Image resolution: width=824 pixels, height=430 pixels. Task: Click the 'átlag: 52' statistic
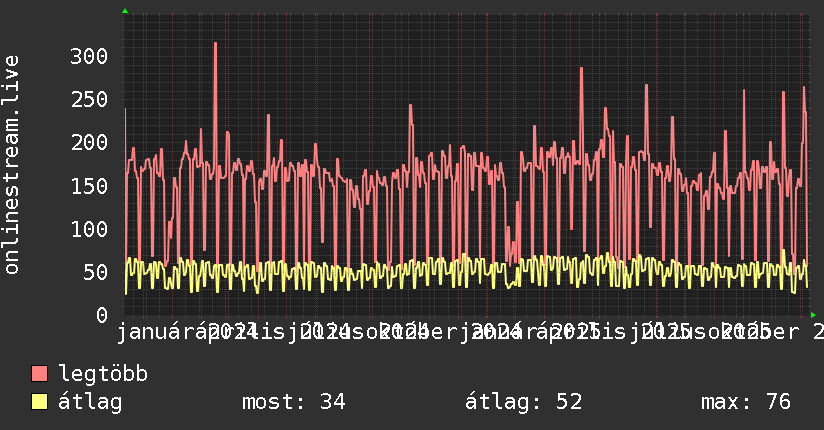[x=524, y=402]
